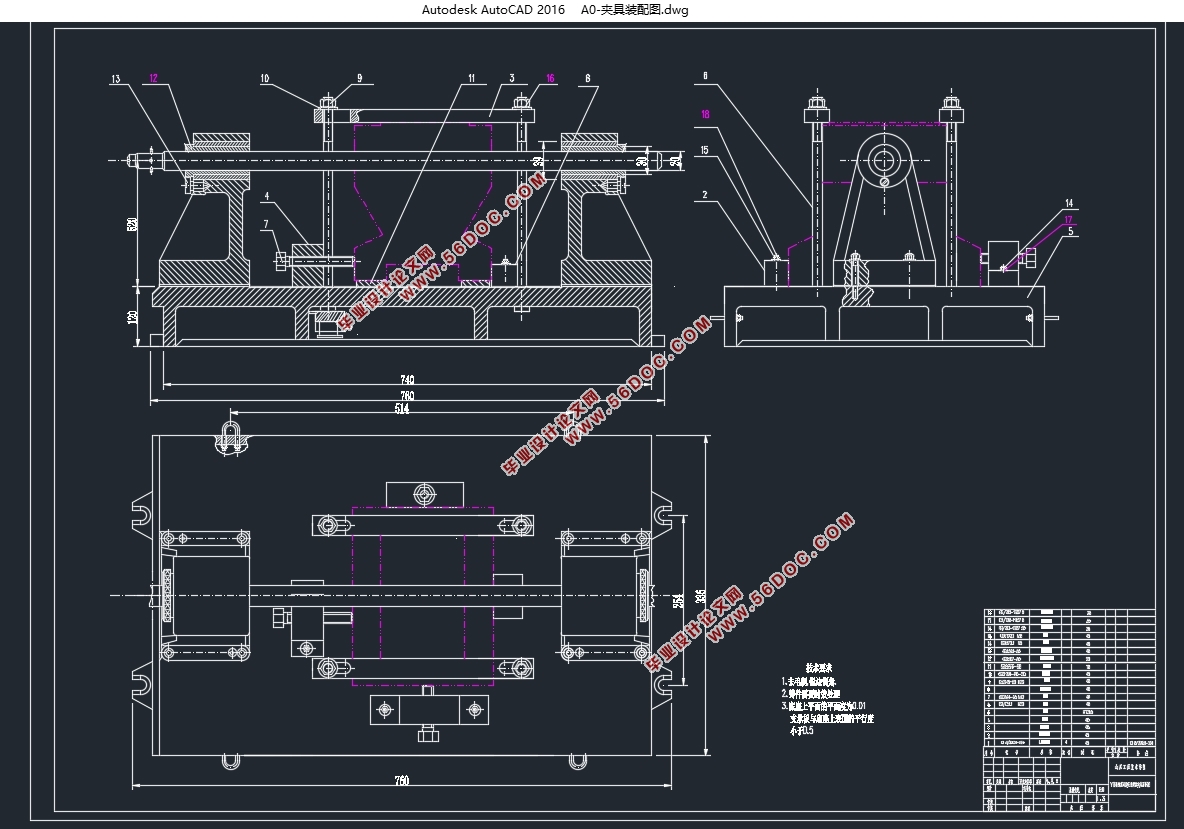This screenshot has height=829, width=1184.
Task: Select part balloon number 10
Action: pyautogui.click(x=264, y=79)
